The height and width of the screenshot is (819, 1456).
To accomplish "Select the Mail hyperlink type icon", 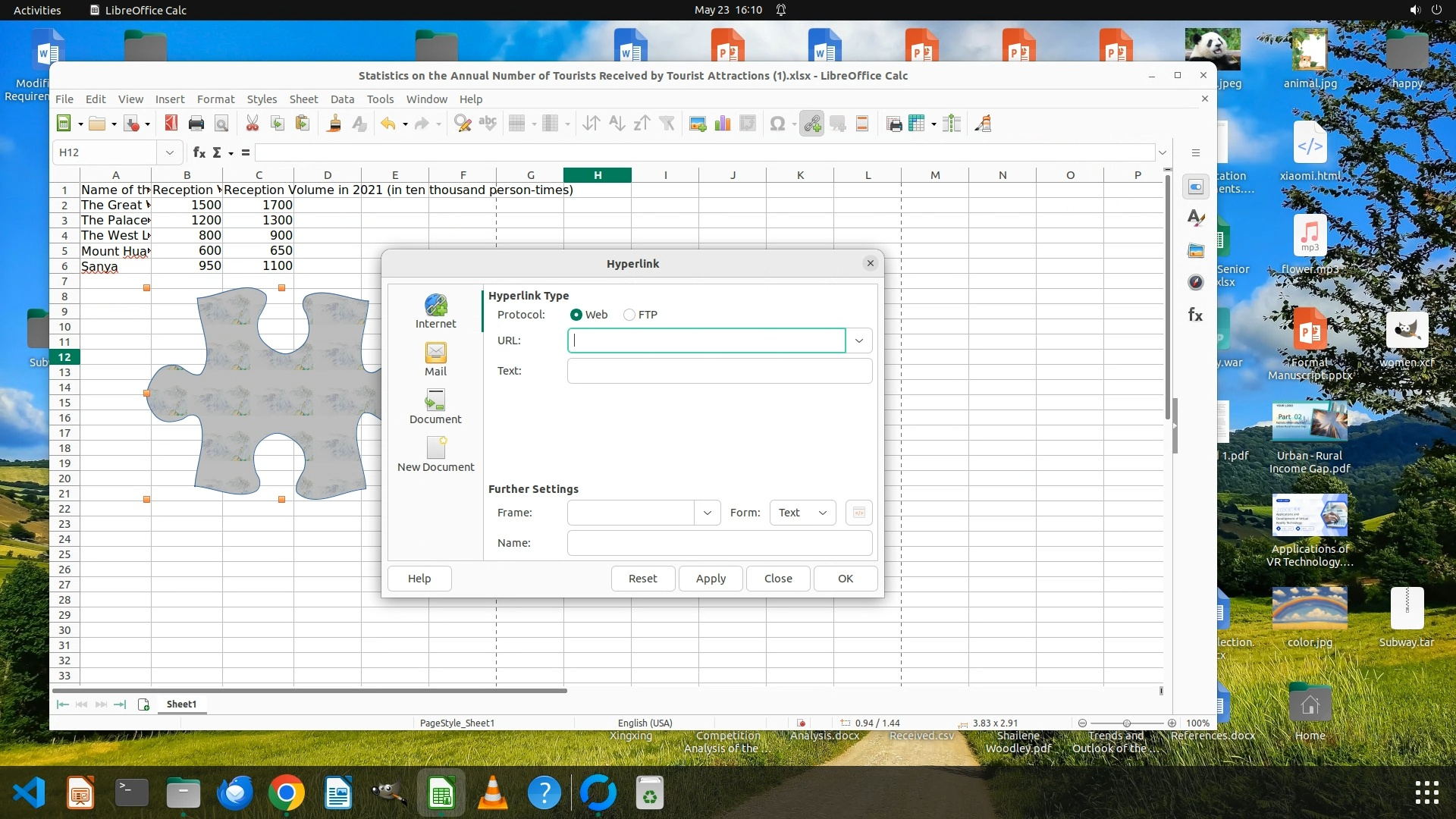I will pyautogui.click(x=435, y=359).
